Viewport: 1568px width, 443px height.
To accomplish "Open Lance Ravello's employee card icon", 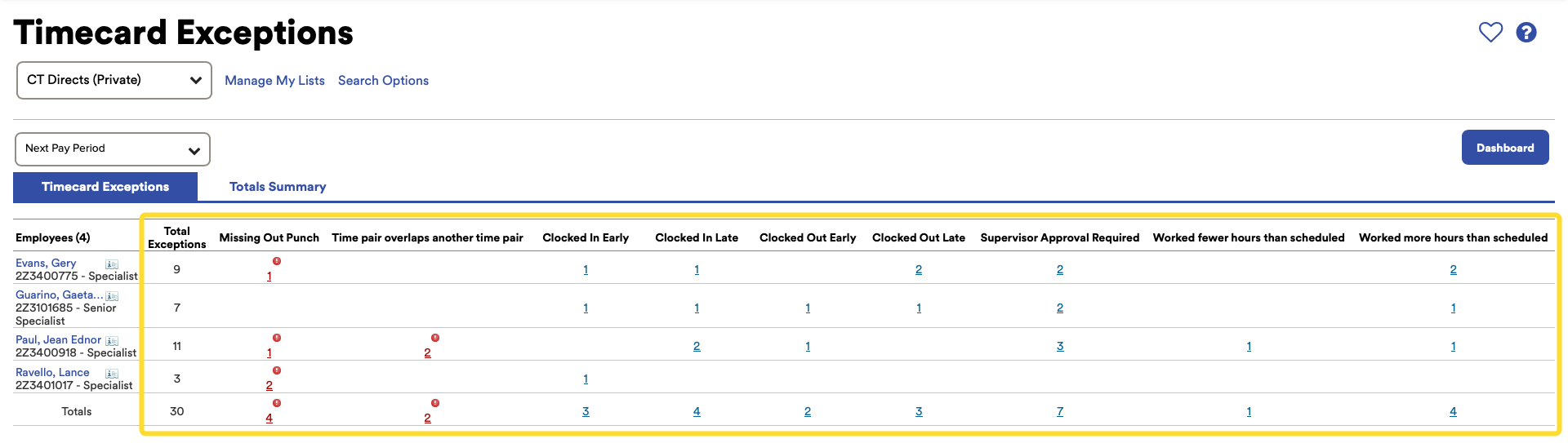I will pyautogui.click(x=112, y=374).
